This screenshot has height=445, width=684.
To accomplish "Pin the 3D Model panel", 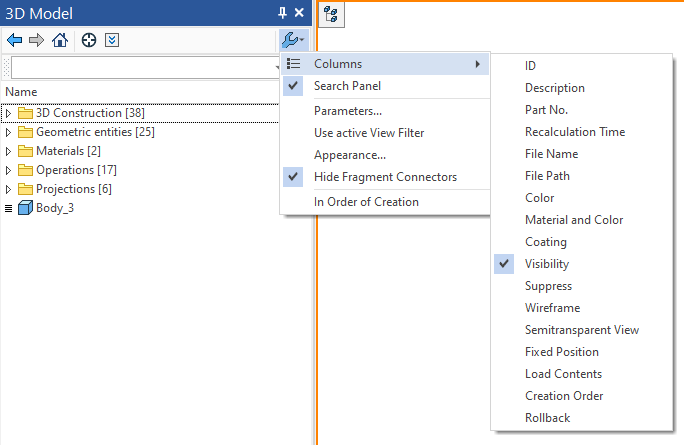I will tap(282, 13).
